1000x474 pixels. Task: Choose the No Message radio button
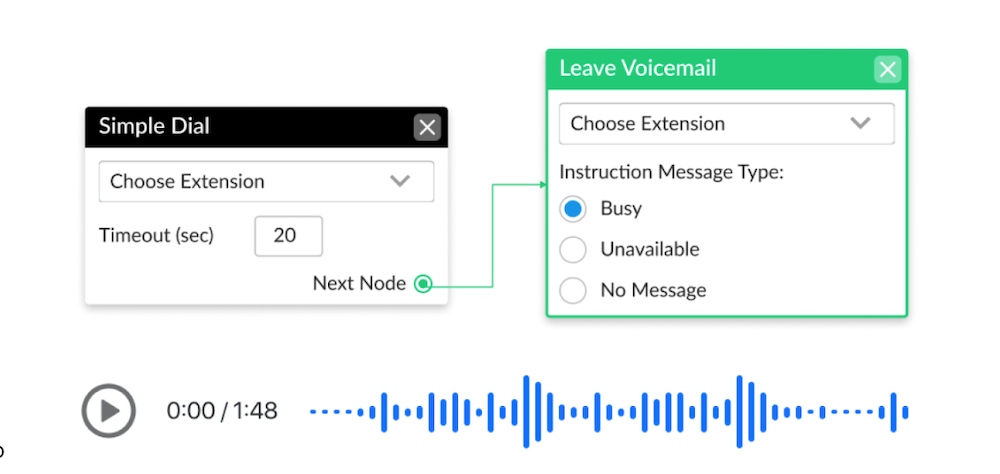click(x=573, y=291)
